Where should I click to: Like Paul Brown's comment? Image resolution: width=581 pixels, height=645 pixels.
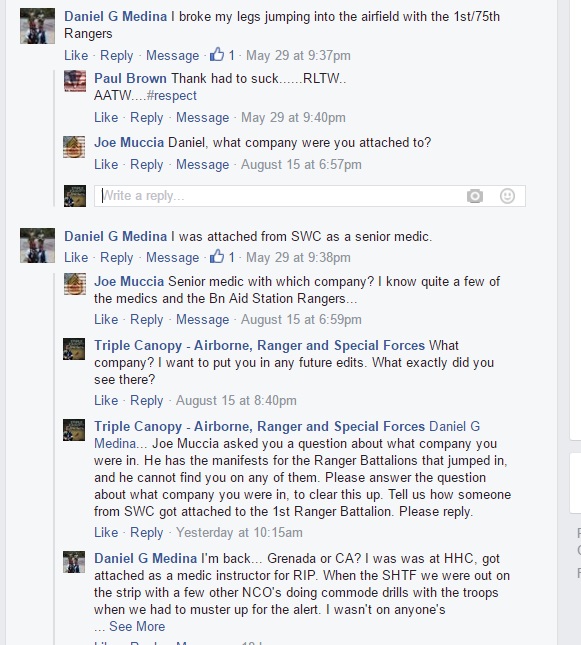(106, 118)
